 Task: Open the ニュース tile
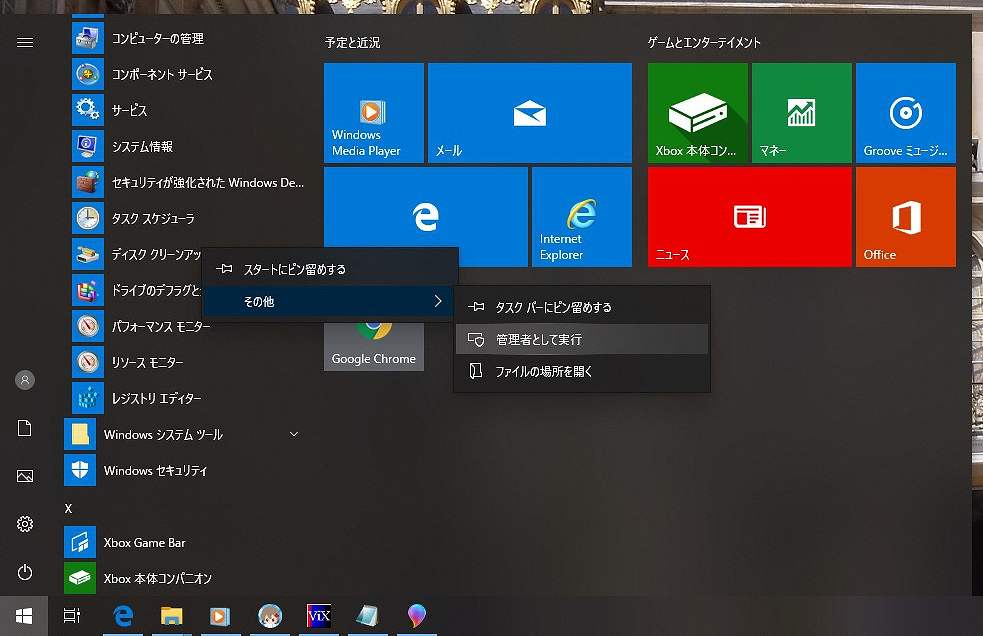click(x=750, y=217)
